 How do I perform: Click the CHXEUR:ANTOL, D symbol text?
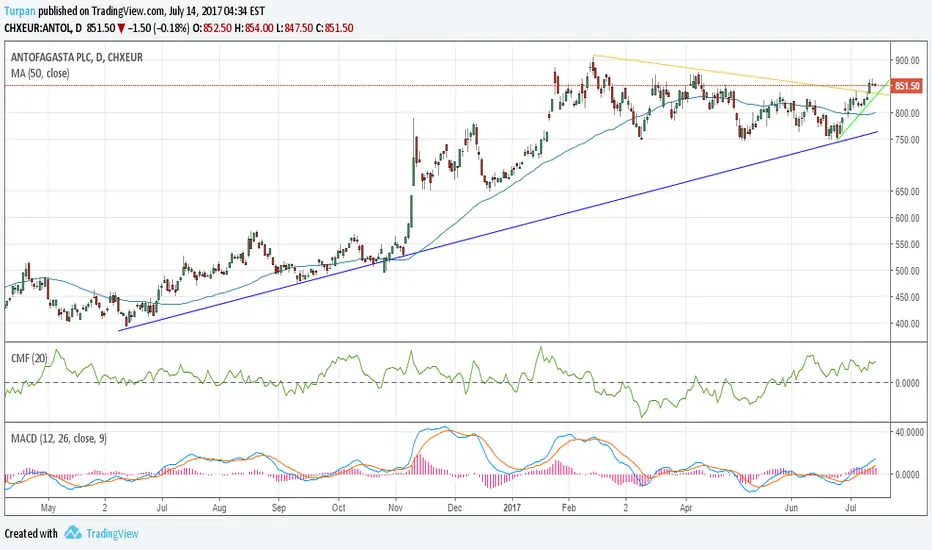pos(43,28)
